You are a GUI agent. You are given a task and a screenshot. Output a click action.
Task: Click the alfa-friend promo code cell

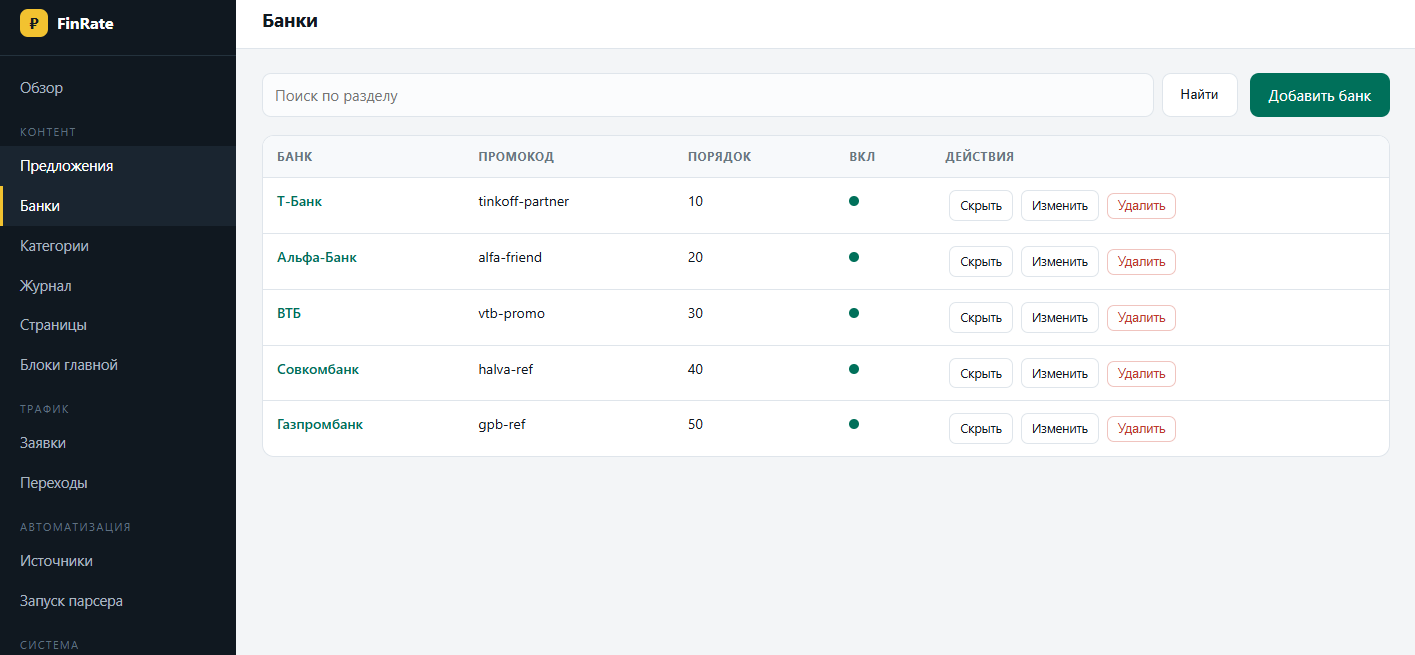pos(510,257)
